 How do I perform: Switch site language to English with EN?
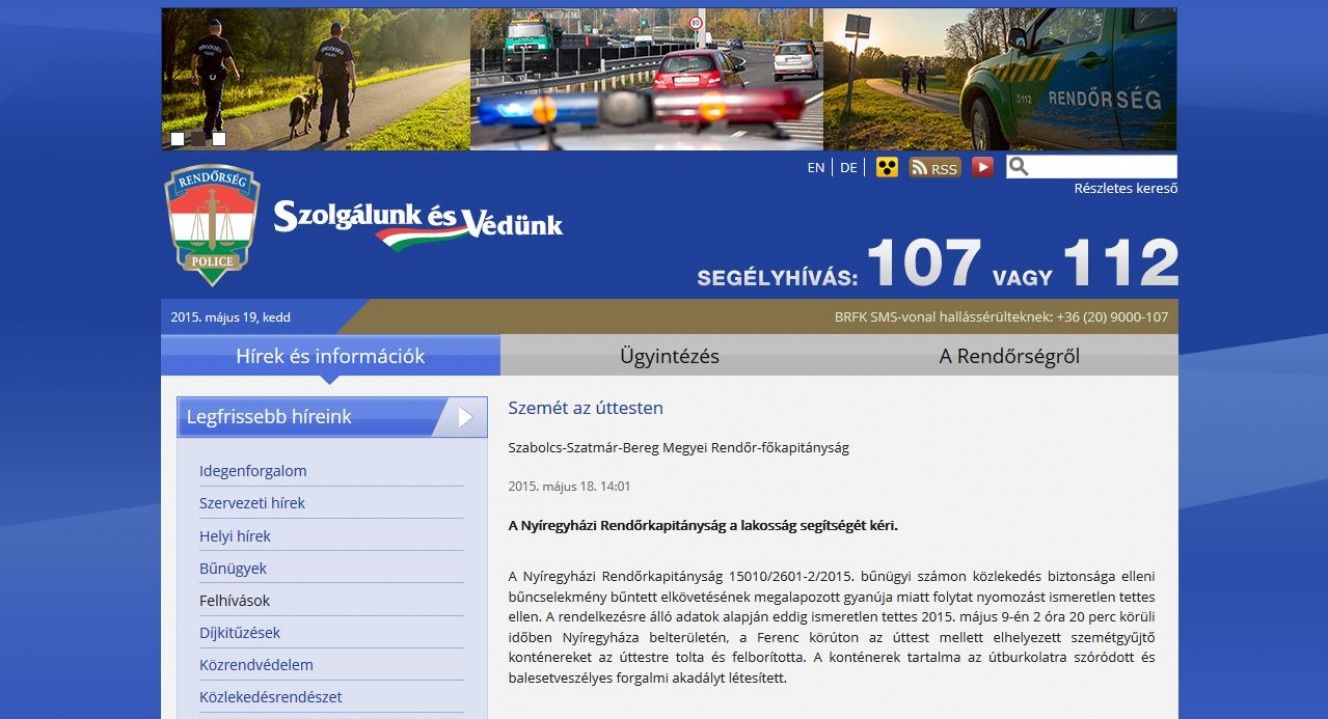point(814,167)
